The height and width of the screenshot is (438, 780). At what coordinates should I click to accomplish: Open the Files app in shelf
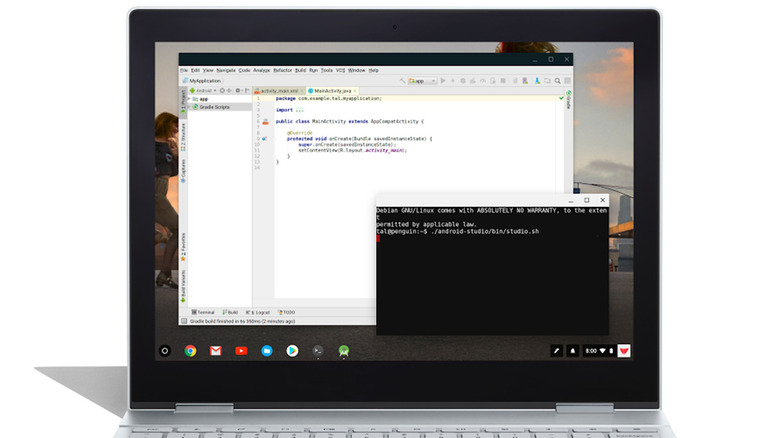(x=267, y=351)
